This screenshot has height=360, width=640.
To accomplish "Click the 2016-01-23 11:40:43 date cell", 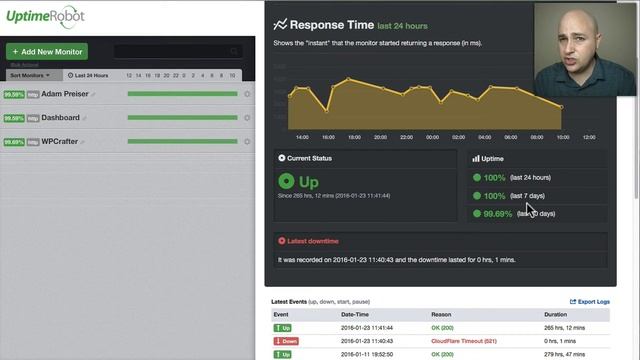I will pyautogui.click(x=367, y=341).
